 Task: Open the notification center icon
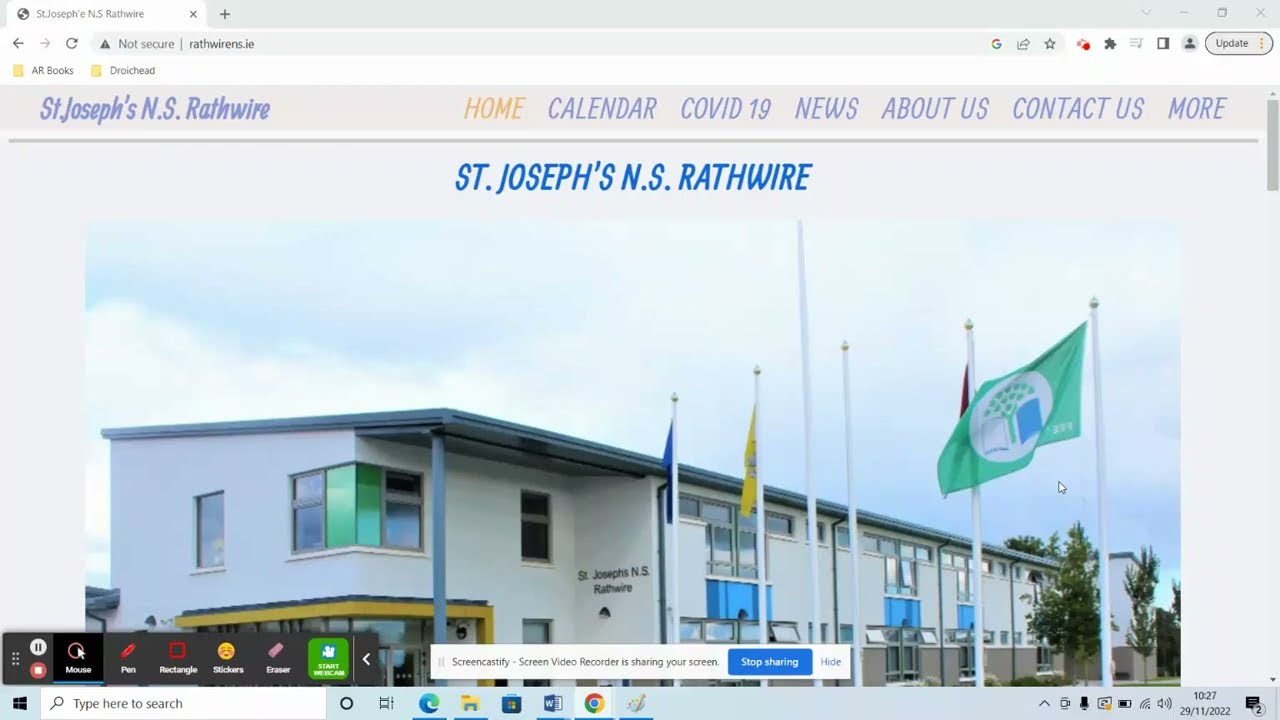(x=1253, y=704)
